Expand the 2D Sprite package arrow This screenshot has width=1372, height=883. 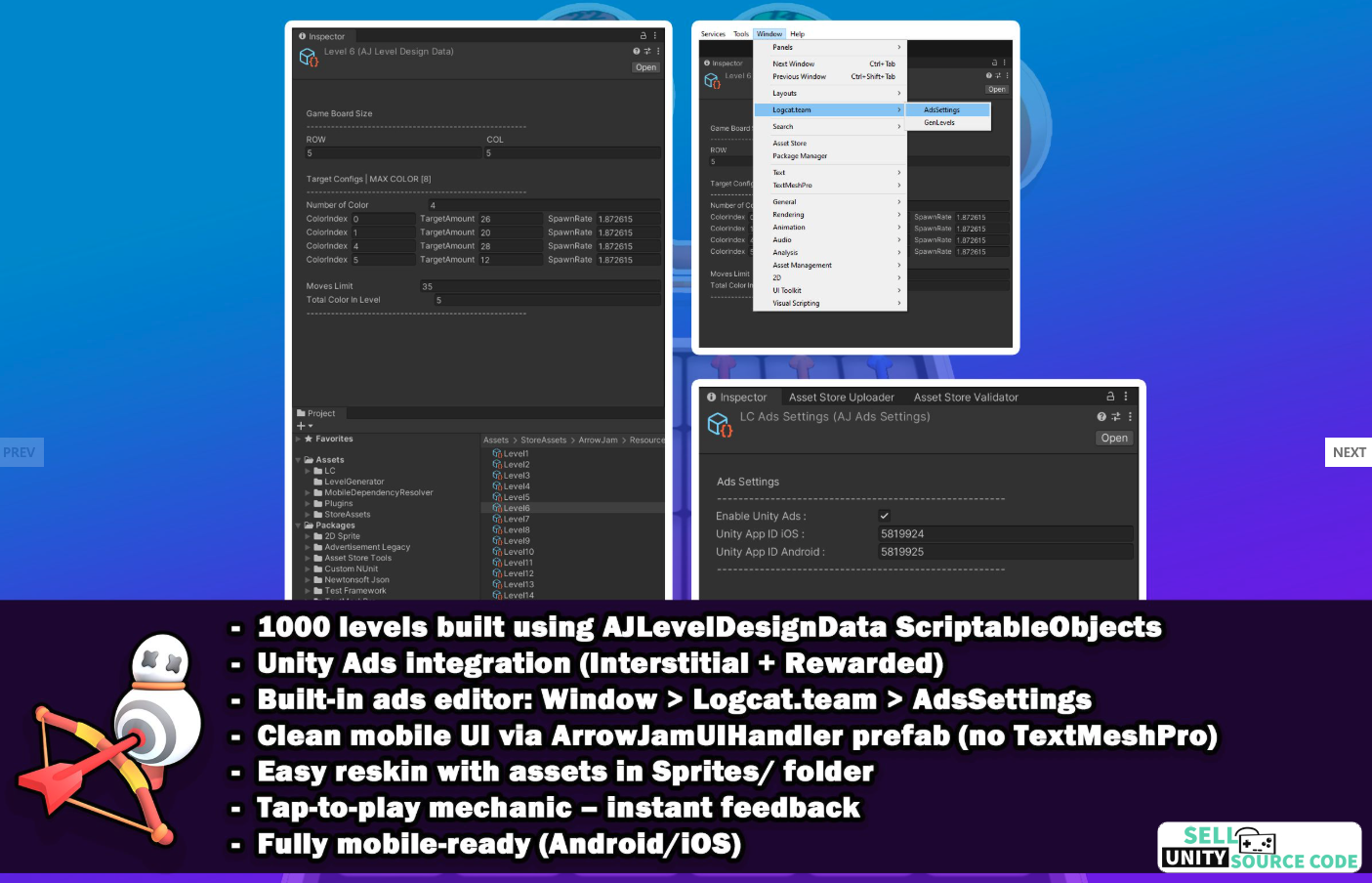(x=308, y=536)
